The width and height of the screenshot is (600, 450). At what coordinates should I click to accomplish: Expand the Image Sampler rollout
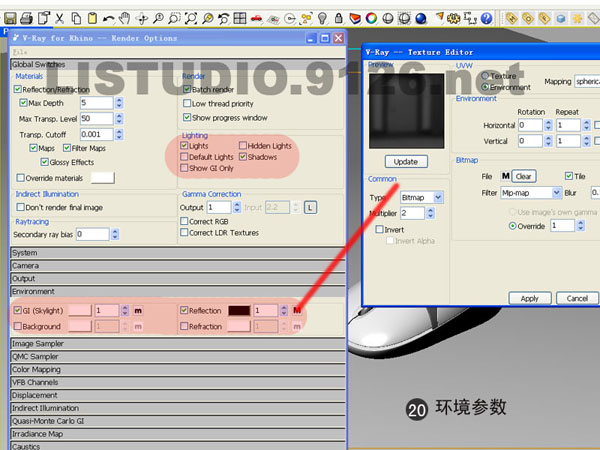click(178, 344)
